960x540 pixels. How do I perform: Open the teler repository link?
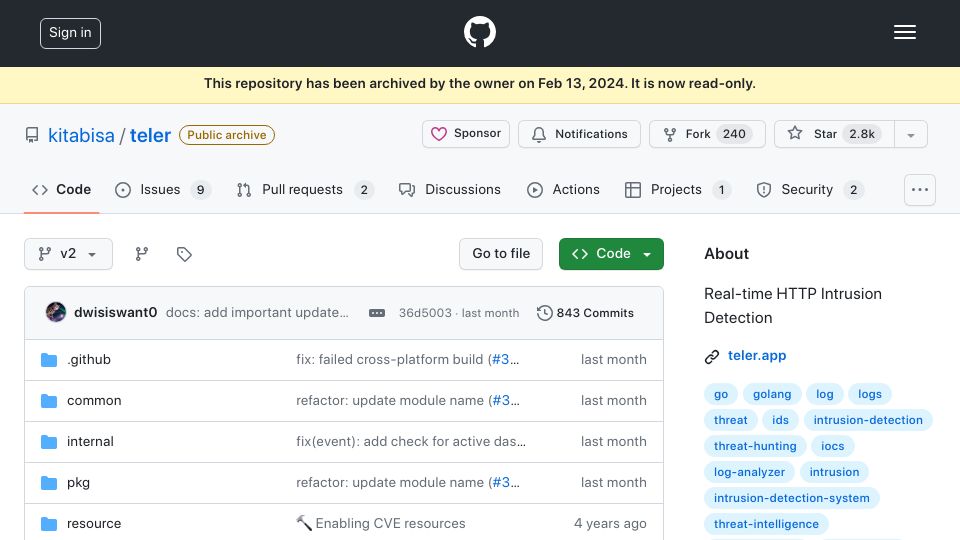tap(150, 135)
